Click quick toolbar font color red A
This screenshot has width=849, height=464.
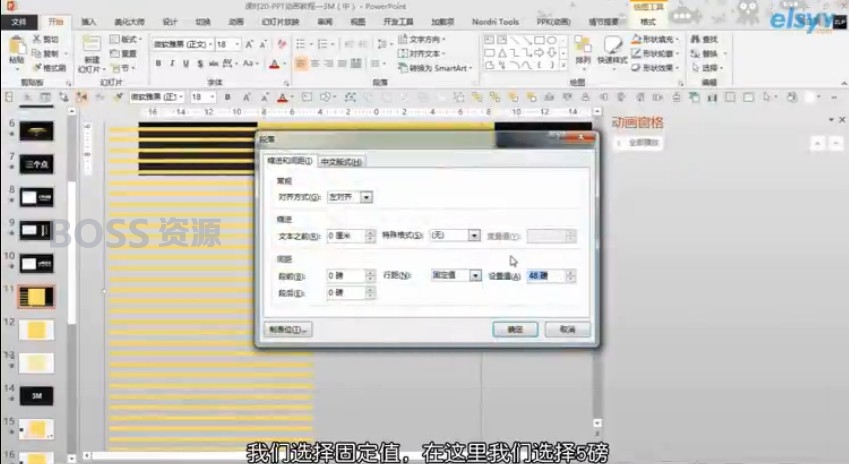pos(282,97)
